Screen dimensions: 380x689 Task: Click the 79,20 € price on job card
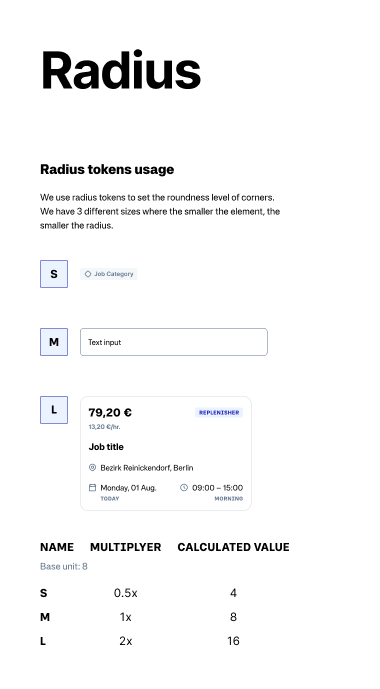pos(110,412)
